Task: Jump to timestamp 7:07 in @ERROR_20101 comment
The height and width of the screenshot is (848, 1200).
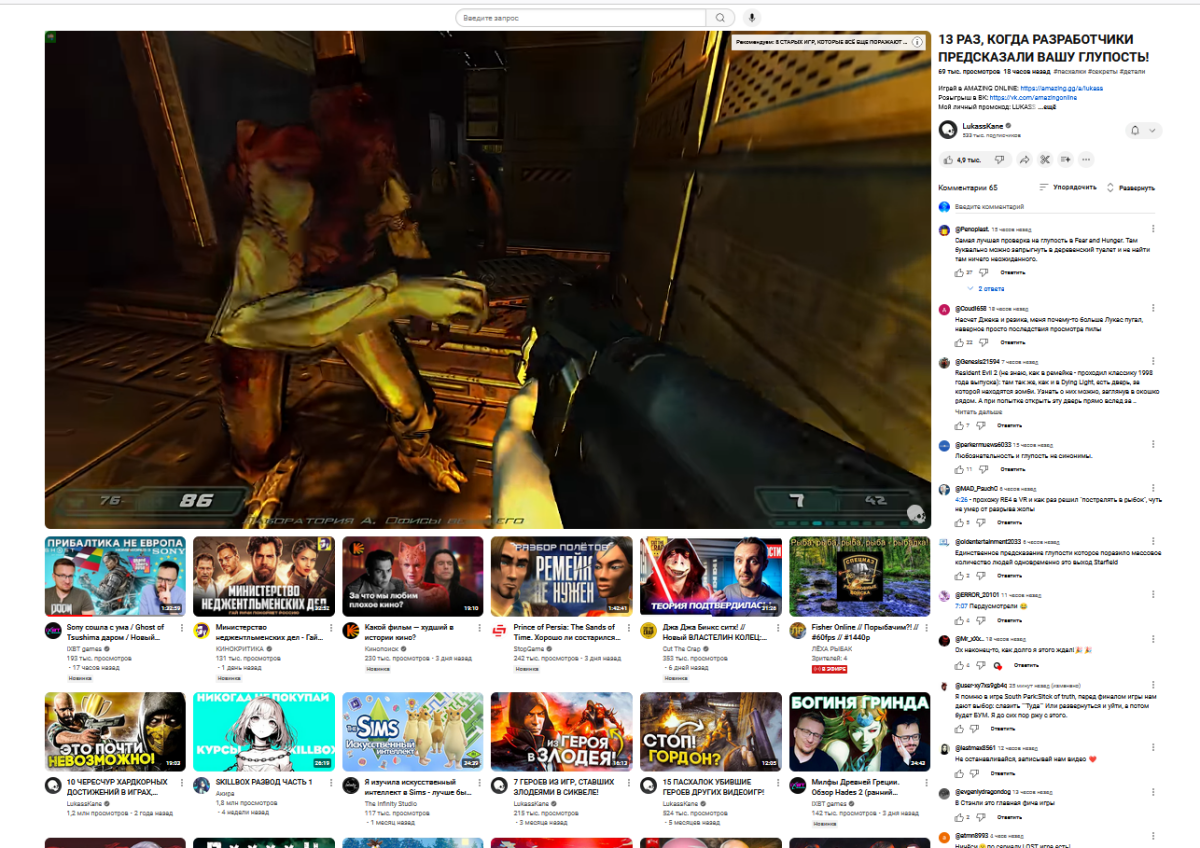Action: click(961, 606)
